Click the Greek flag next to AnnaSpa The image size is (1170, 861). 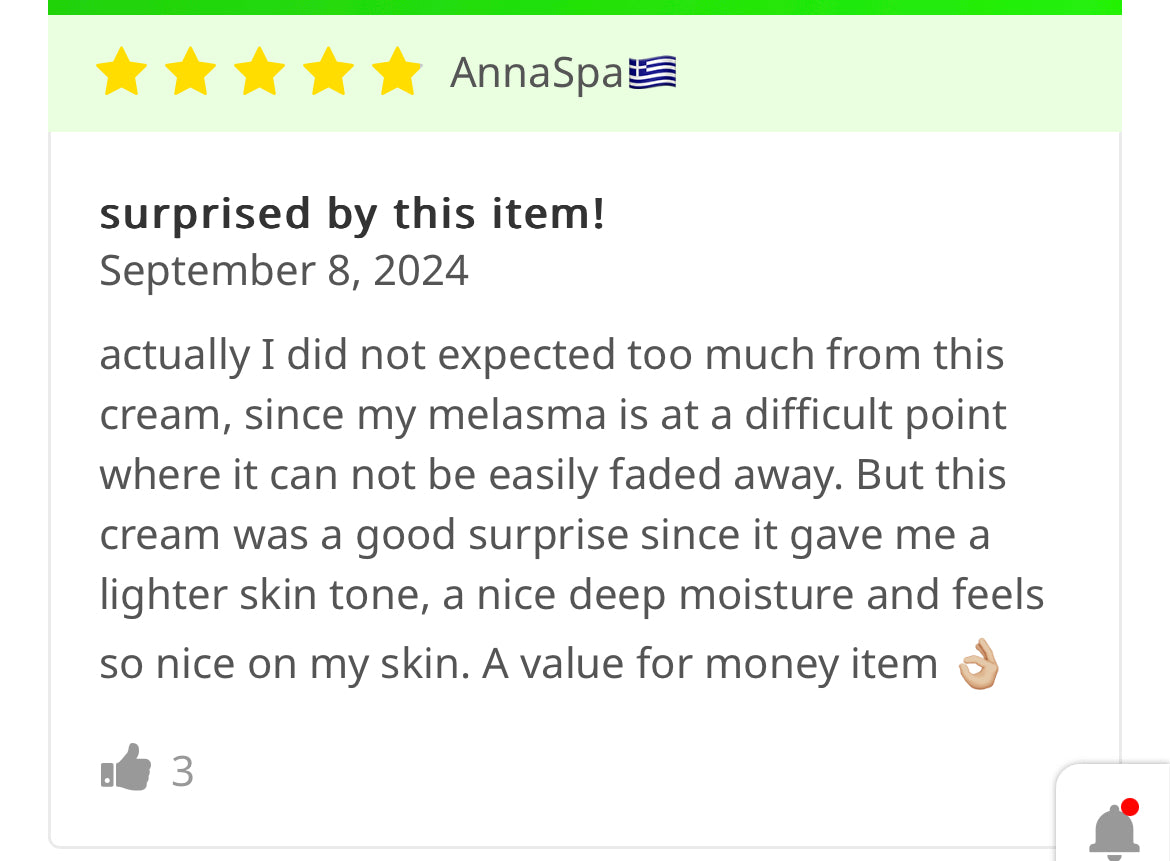pos(652,73)
